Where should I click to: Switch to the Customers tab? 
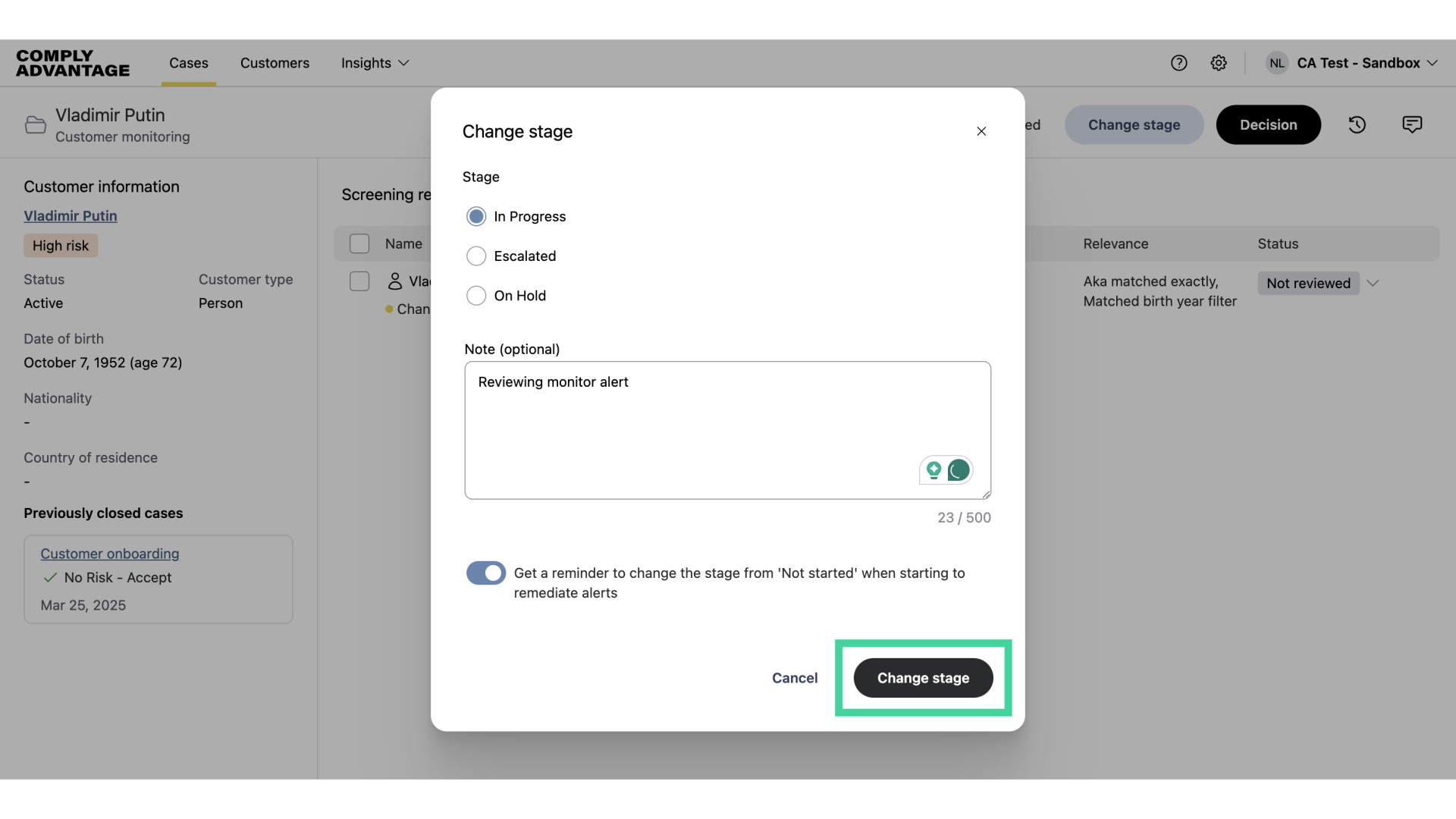(275, 64)
